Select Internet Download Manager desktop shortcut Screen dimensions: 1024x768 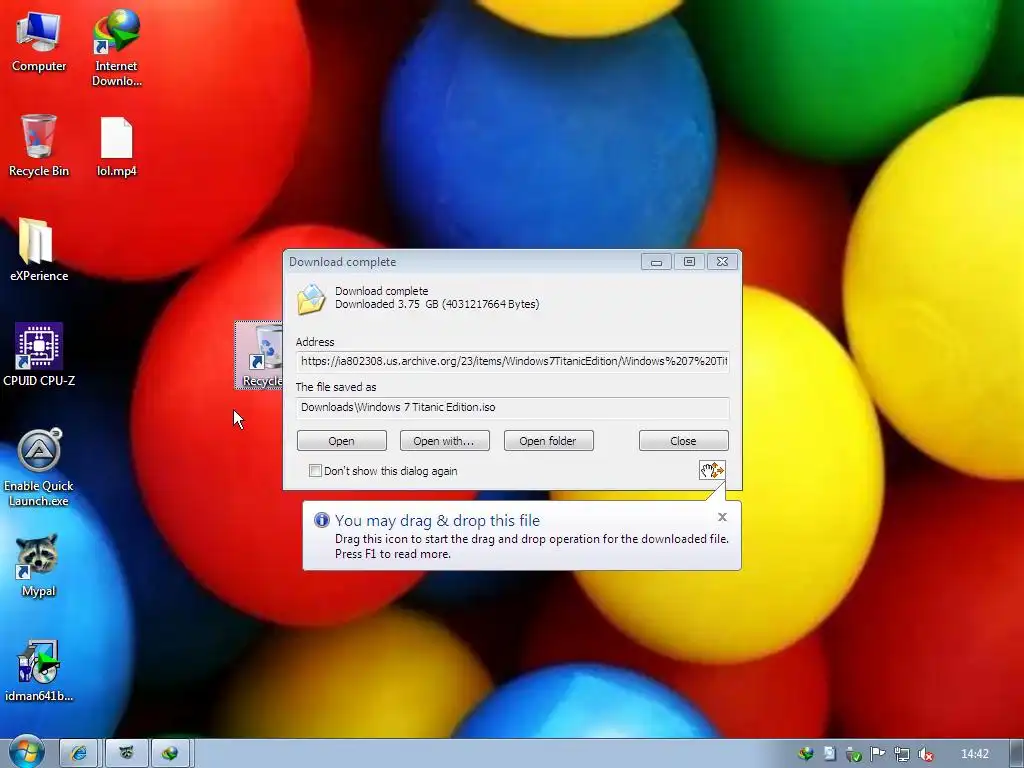point(116,48)
